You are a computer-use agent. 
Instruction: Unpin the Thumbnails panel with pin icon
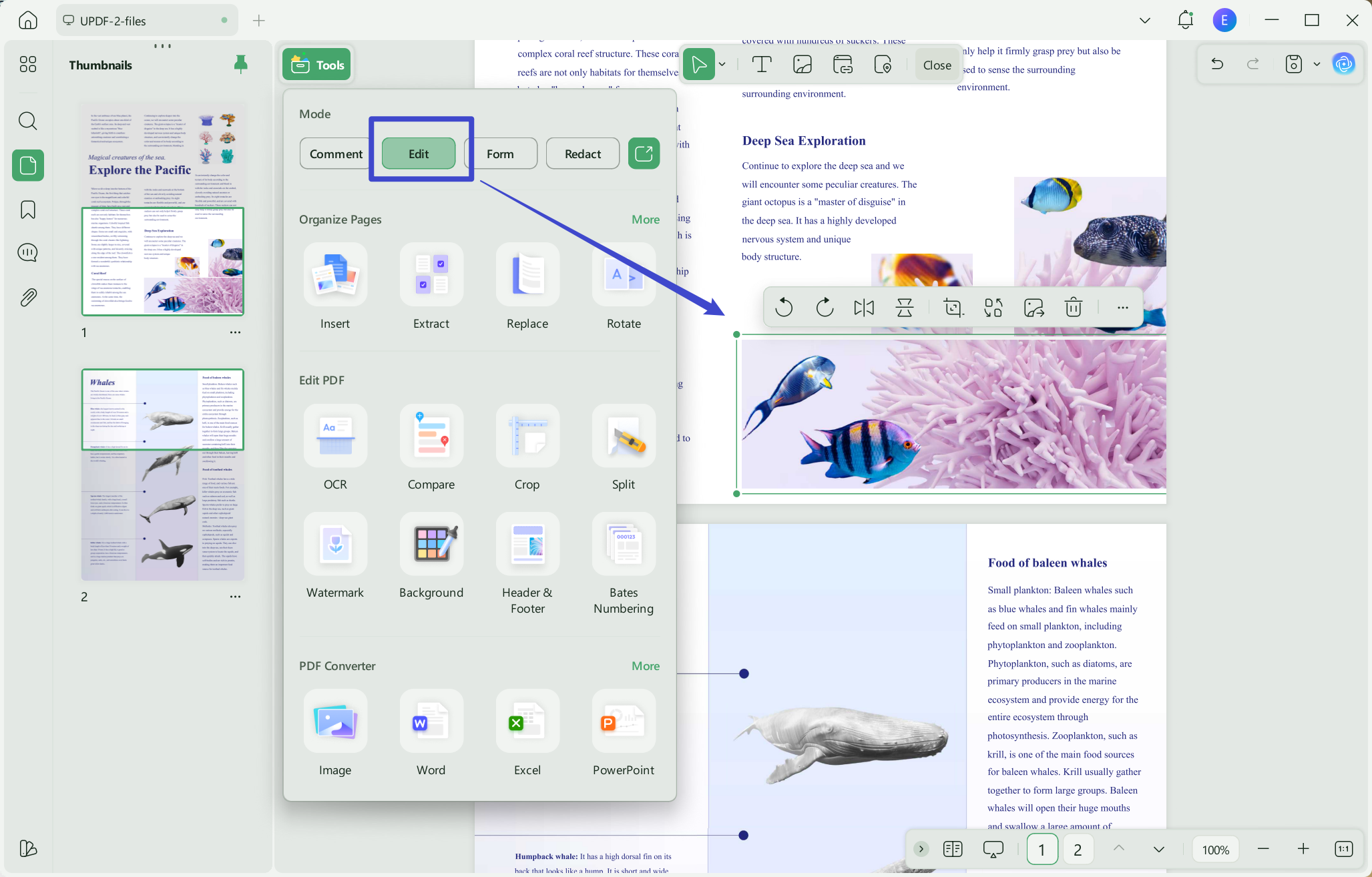(x=240, y=64)
